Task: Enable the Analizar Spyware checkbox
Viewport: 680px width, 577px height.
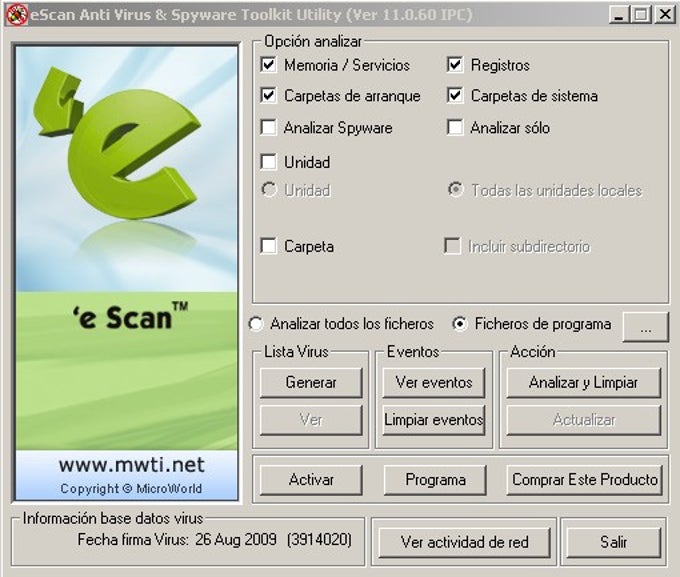Action: 268,128
